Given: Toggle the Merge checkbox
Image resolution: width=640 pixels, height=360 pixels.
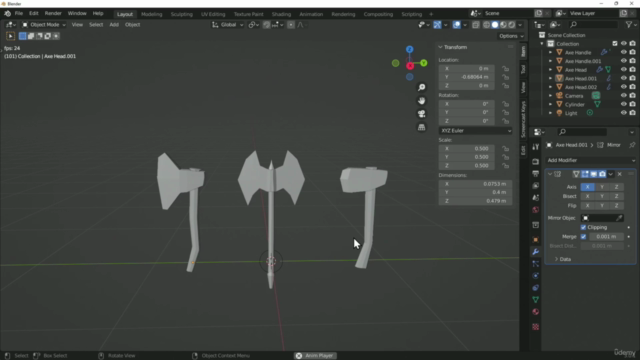Looking at the screenshot, I should pyautogui.click(x=583, y=237).
